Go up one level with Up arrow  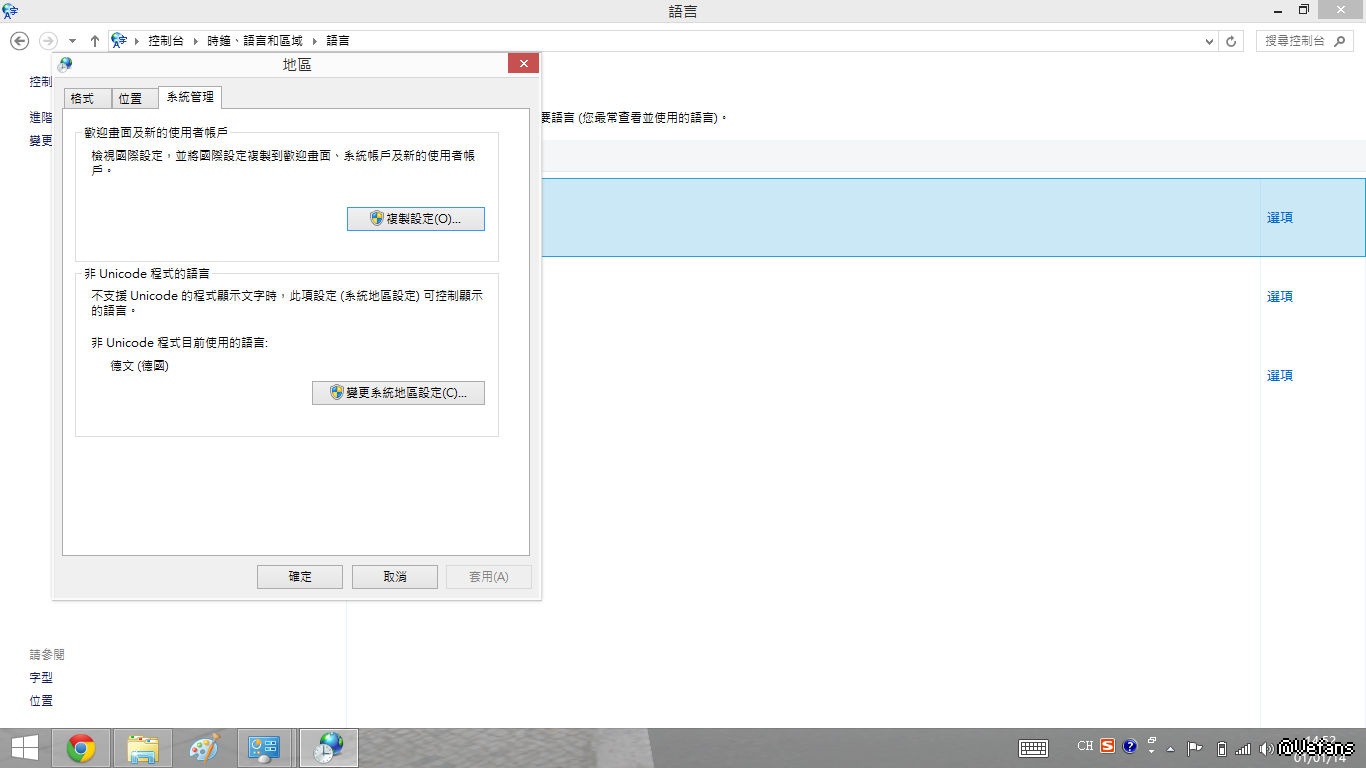click(x=95, y=41)
